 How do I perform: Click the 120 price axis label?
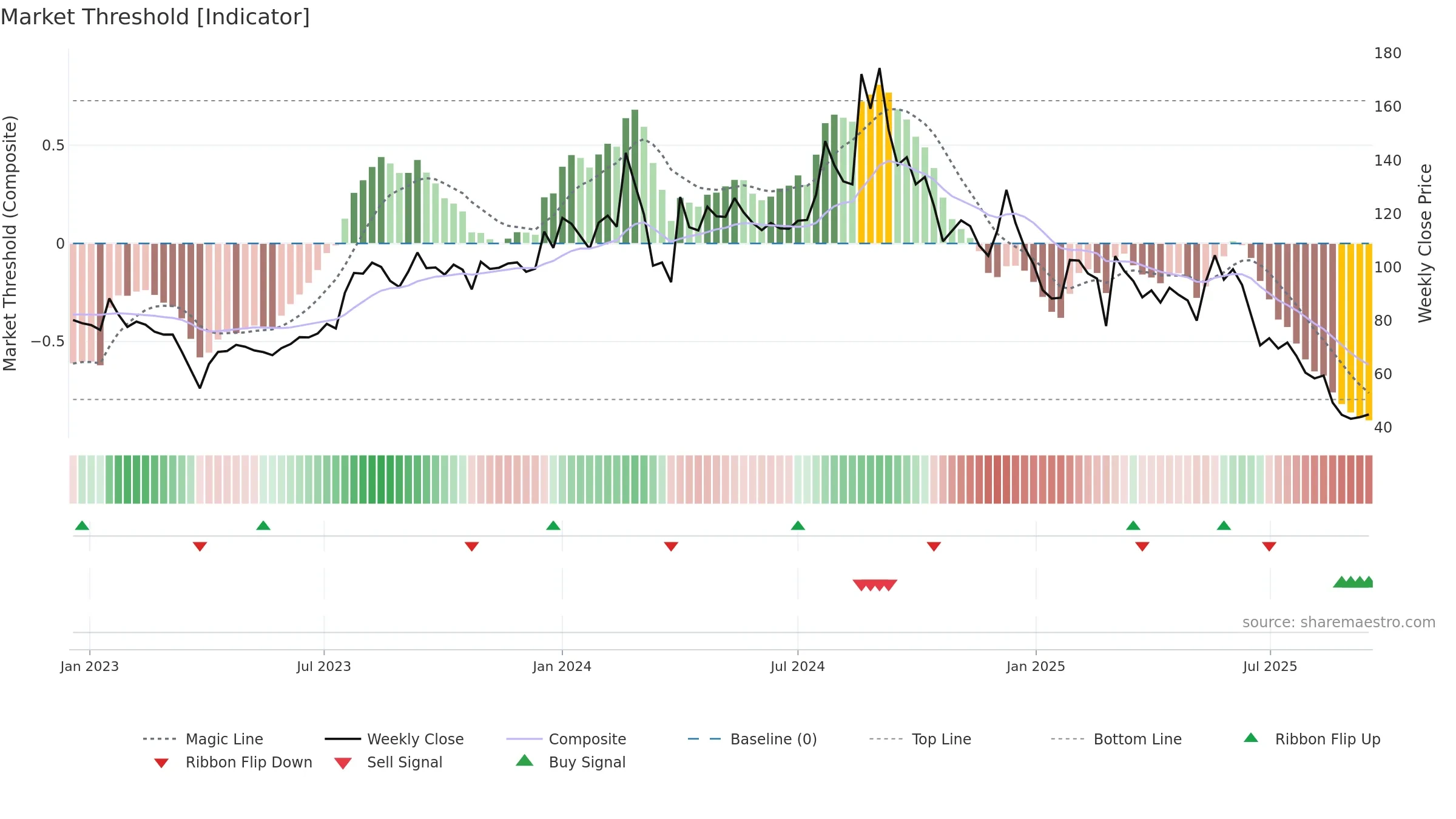point(1387,214)
